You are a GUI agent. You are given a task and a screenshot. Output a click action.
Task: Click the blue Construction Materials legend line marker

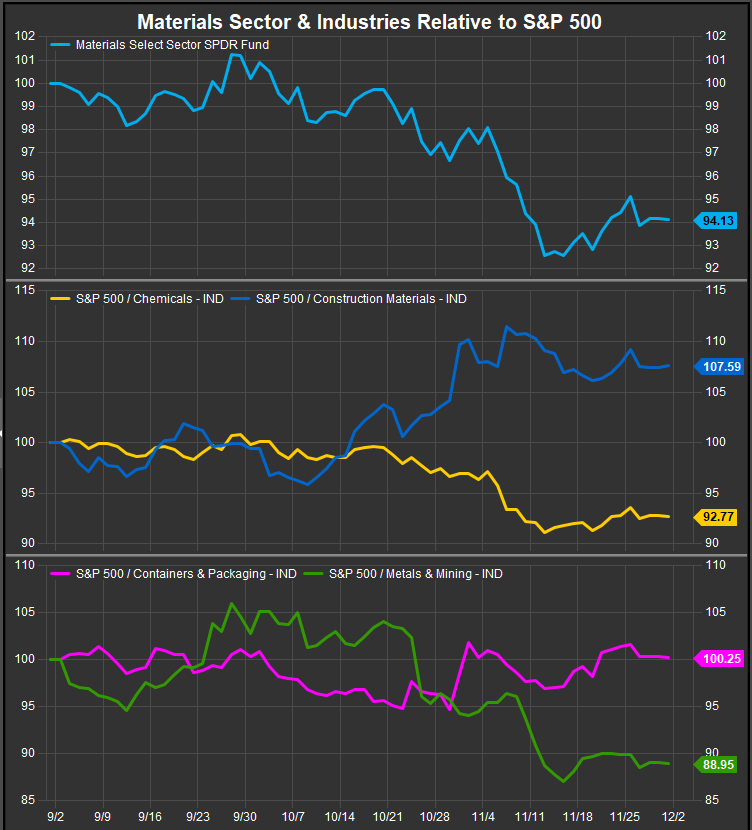[241, 299]
